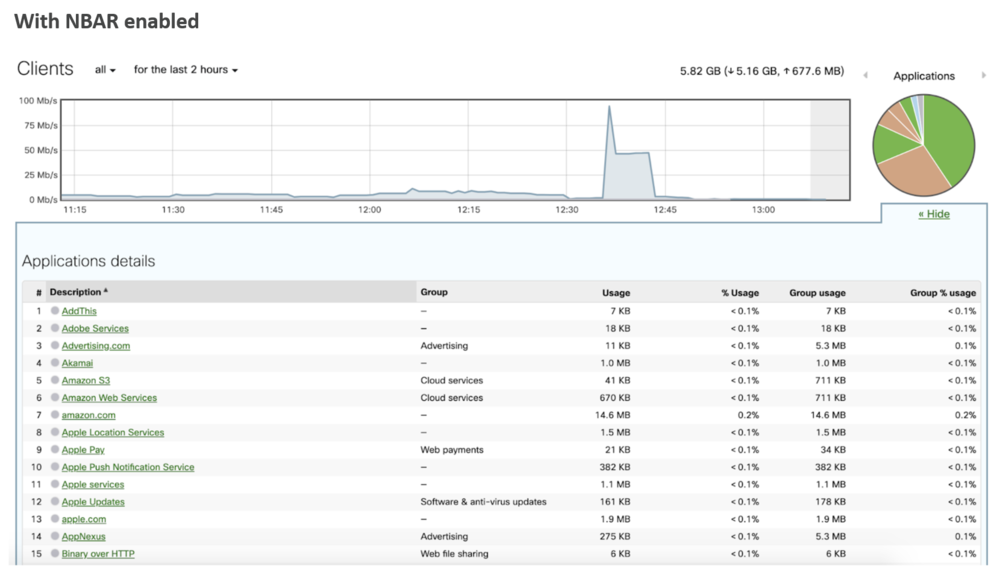Click the gray dot icon beside AddThis
This screenshot has height=579, width=1000.
pyautogui.click(x=54, y=311)
